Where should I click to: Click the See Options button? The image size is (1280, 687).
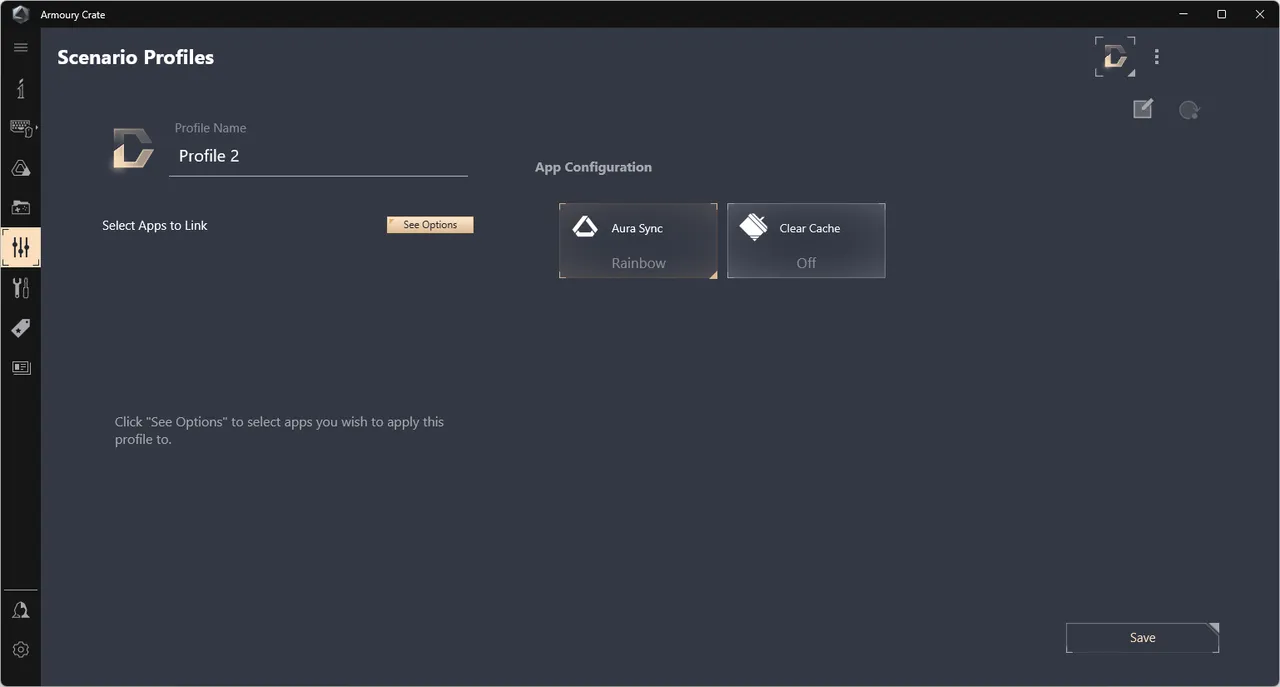click(x=430, y=225)
